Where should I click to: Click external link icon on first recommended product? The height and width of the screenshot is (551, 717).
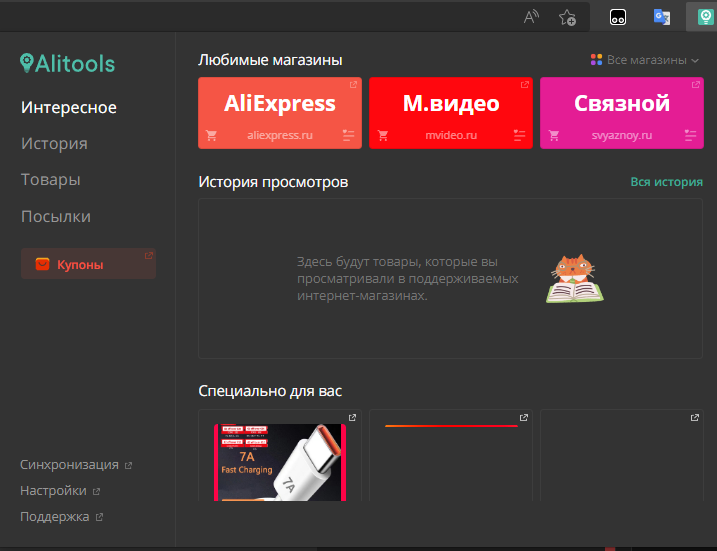pos(353,417)
